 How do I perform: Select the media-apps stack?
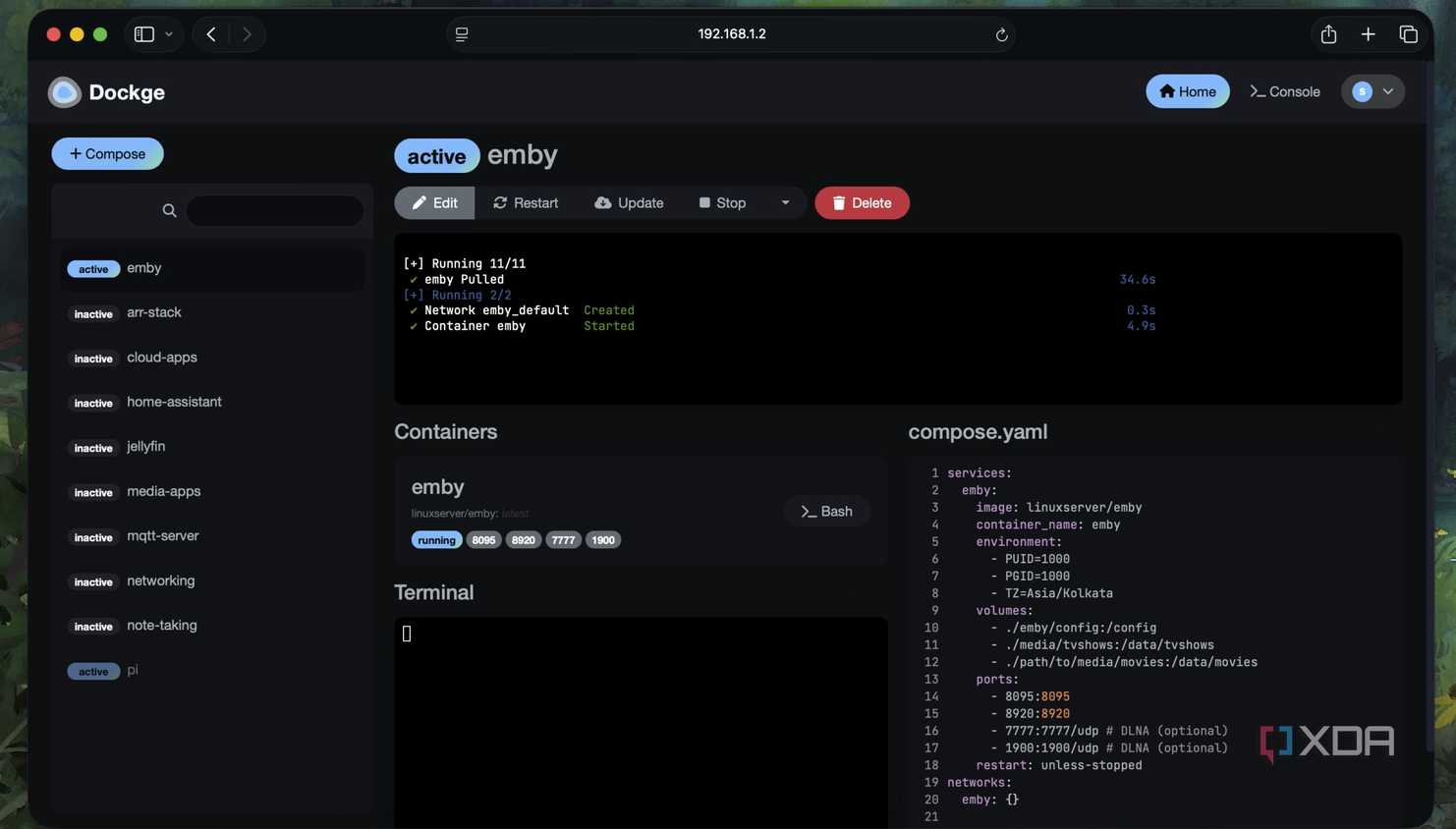point(212,491)
